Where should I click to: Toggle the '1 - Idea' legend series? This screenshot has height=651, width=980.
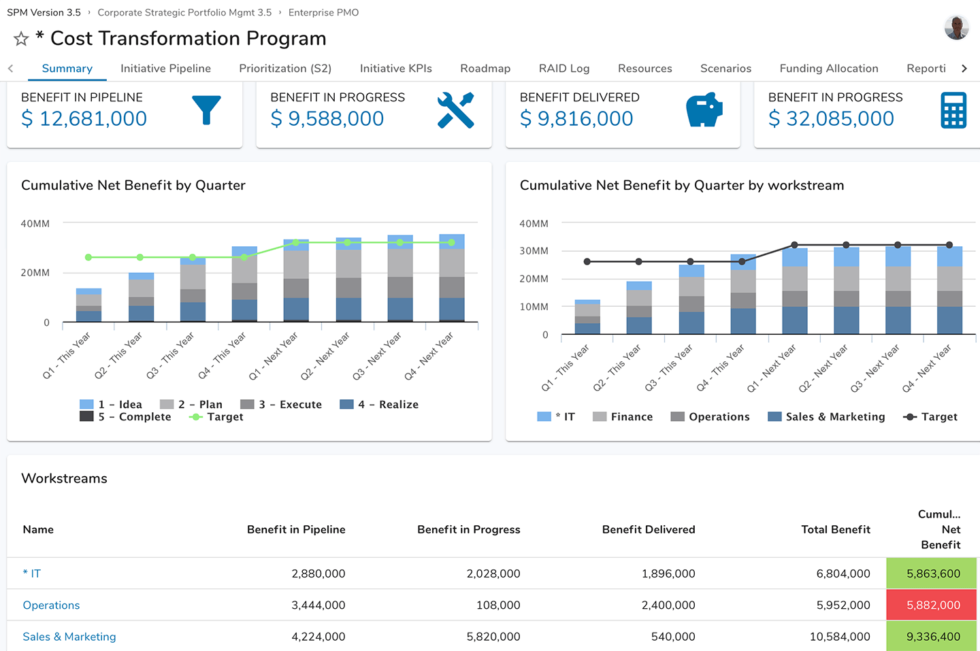pos(111,405)
